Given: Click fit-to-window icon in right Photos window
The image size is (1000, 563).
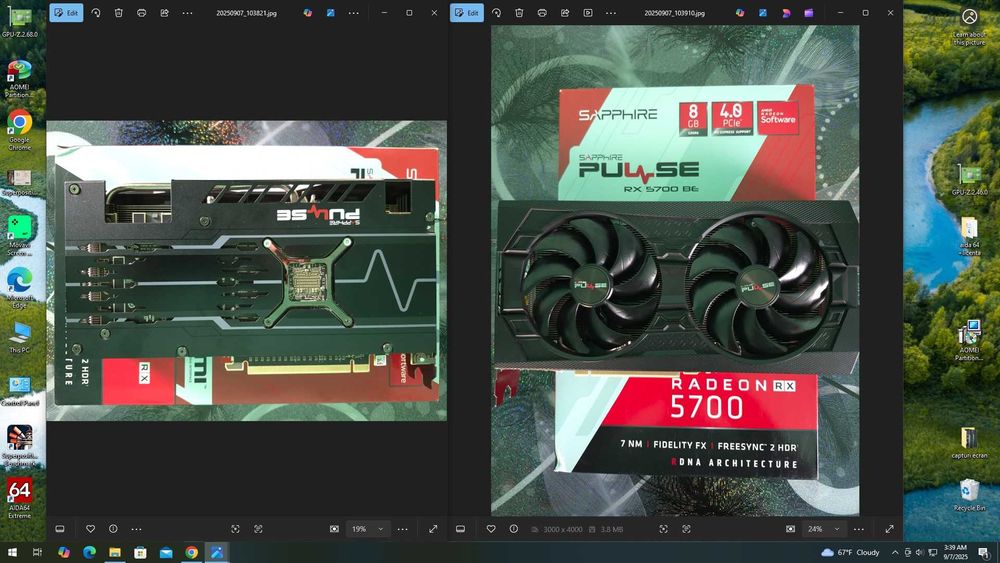Looking at the screenshot, I should click(663, 529).
